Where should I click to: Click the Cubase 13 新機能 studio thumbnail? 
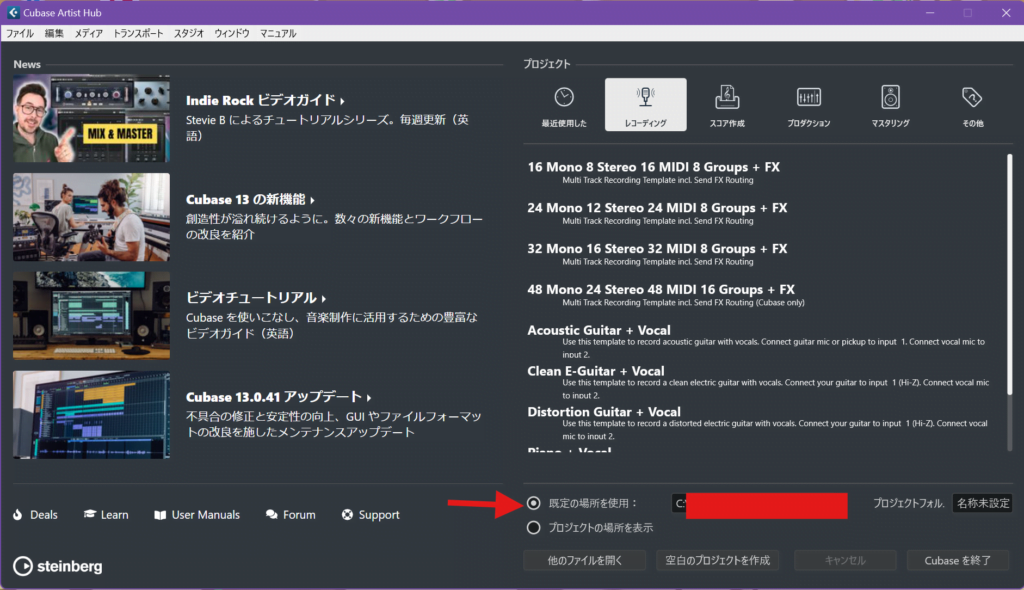tap(91, 217)
